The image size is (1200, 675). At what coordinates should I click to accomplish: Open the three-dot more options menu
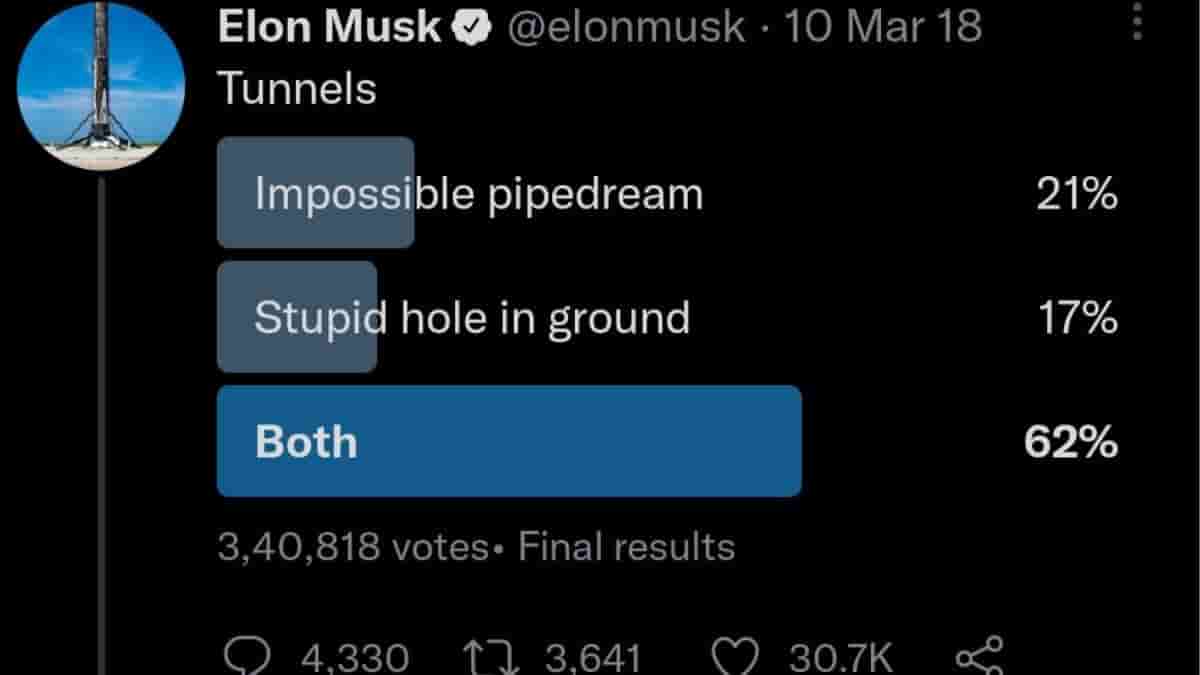tap(1137, 20)
